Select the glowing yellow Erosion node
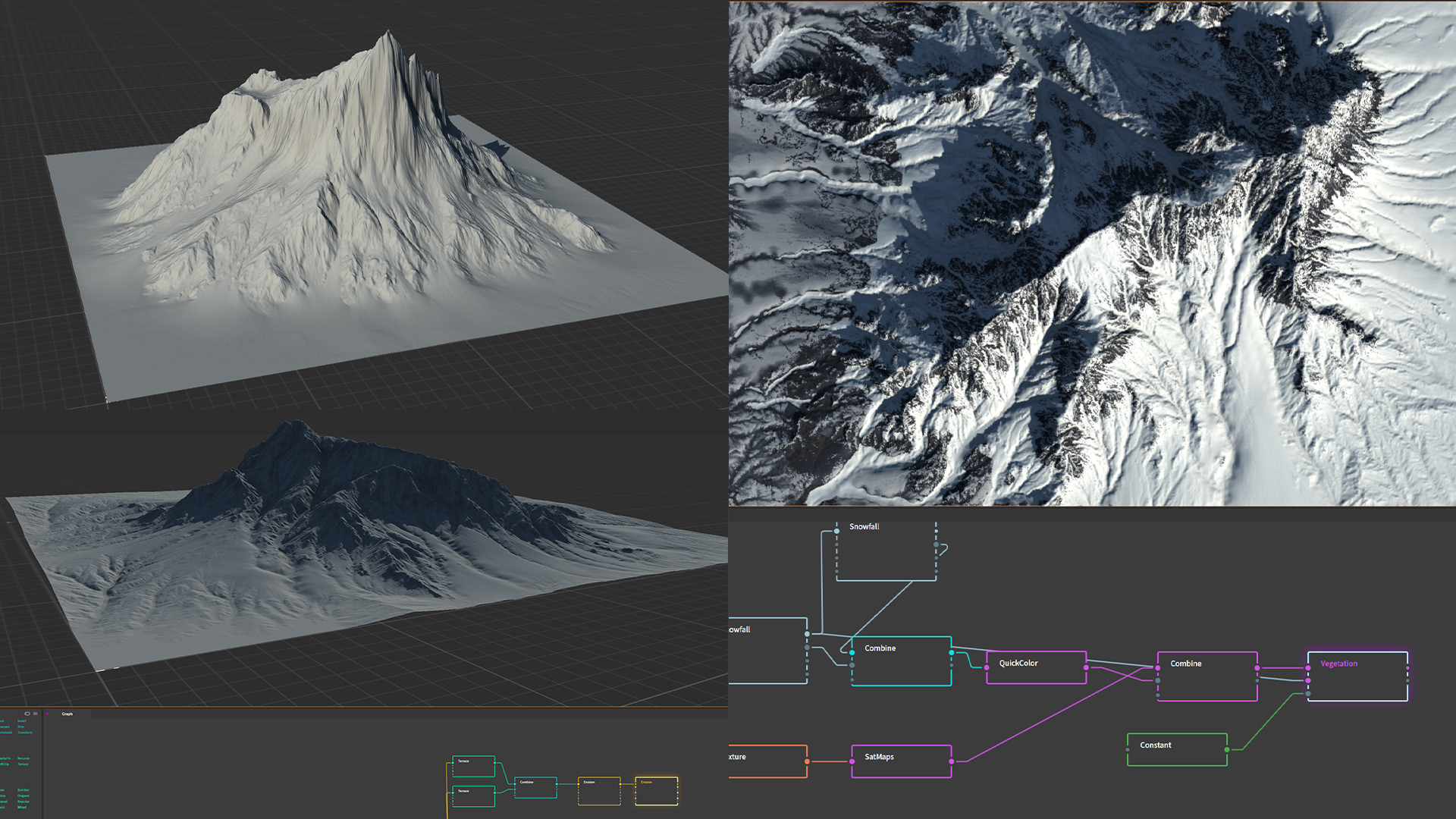 [x=656, y=791]
